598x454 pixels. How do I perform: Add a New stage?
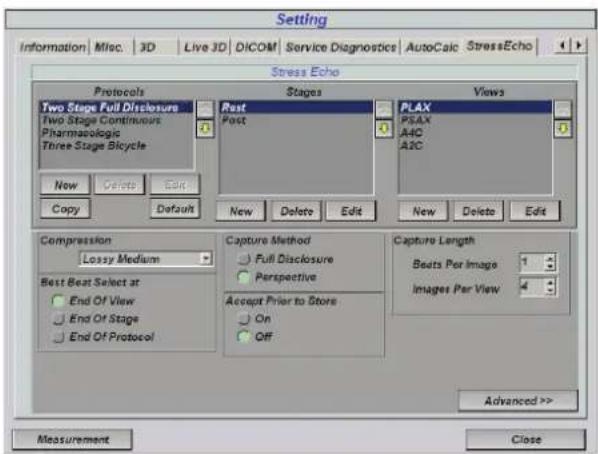(x=241, y=211)
